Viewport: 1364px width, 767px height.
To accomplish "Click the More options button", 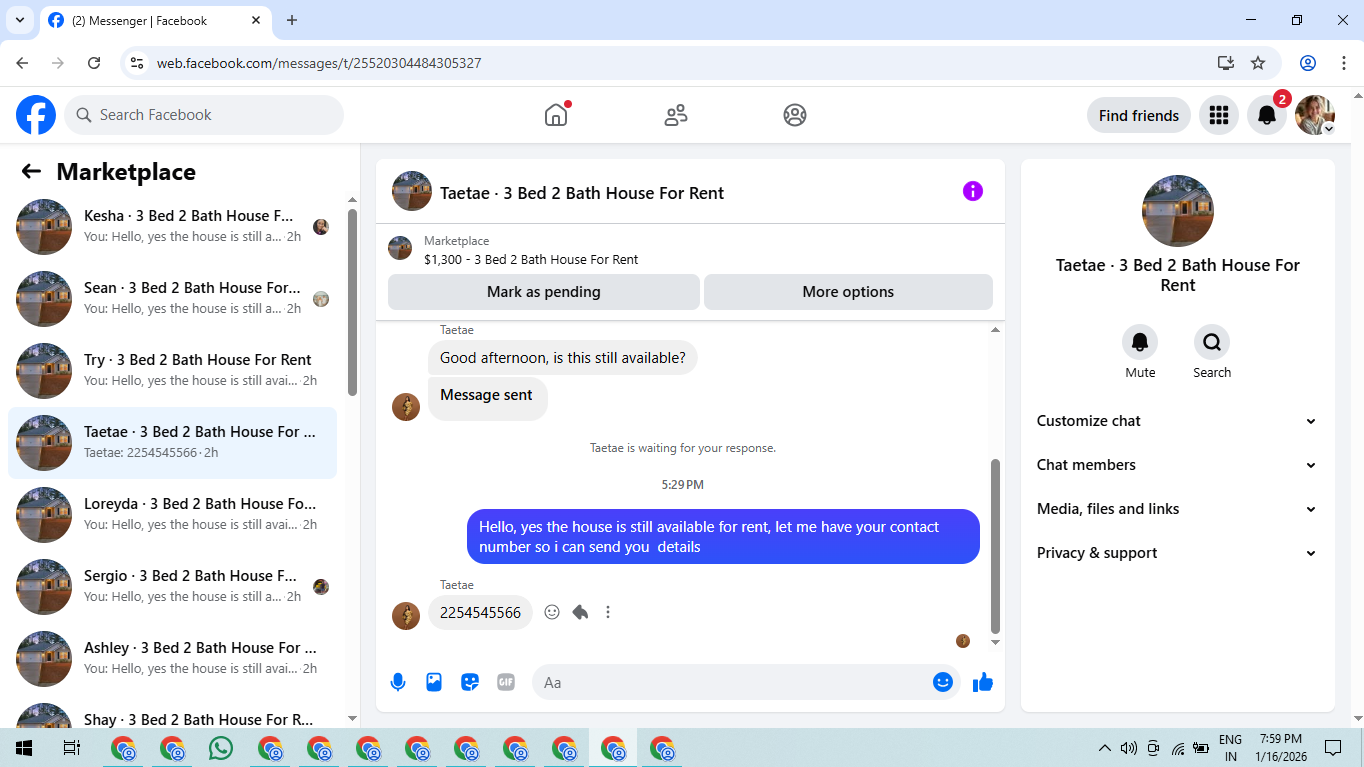I will point(848,292).
